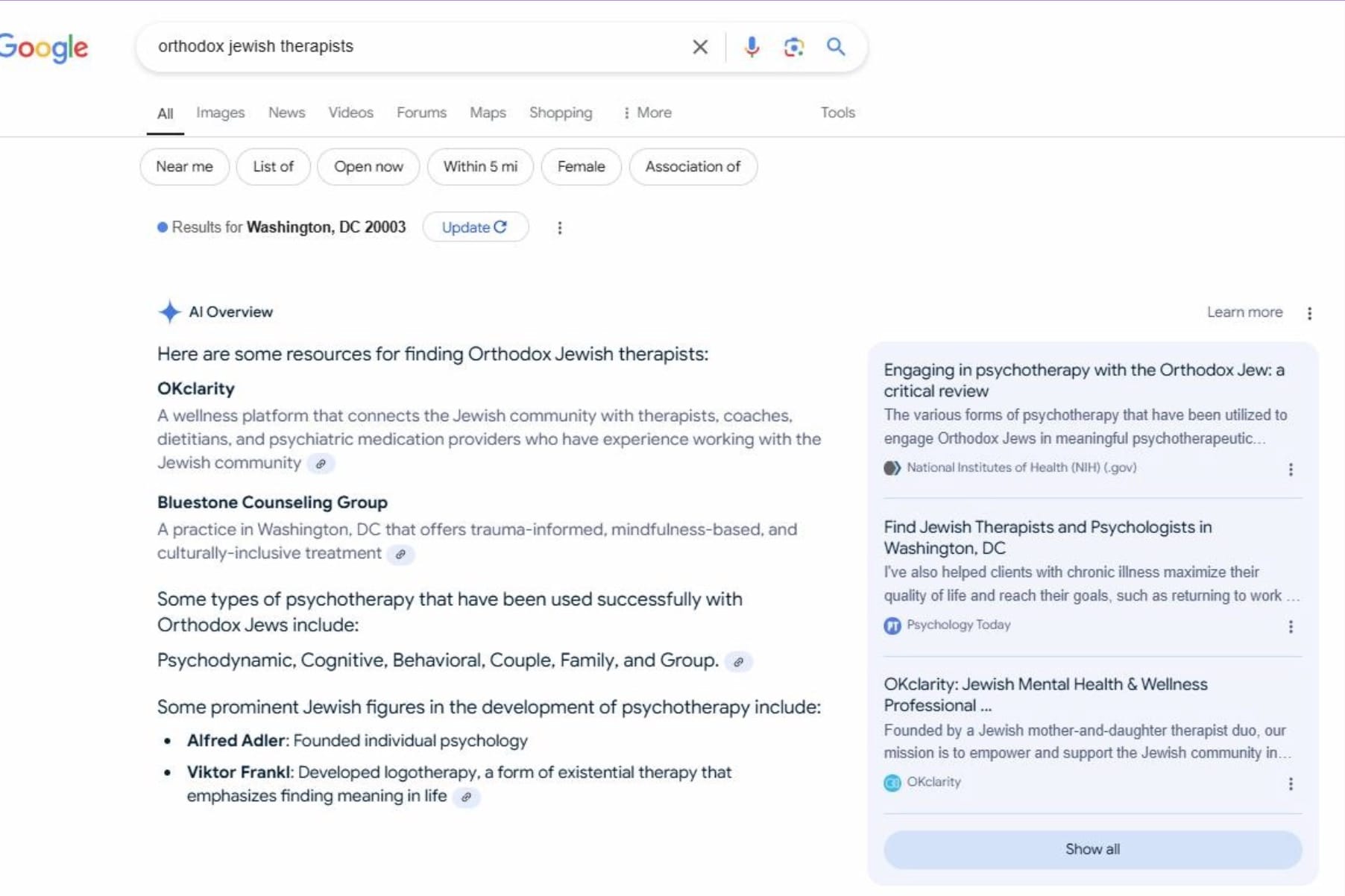Open Google Lens image search icon
Screen dimensions: 1345x896
(793, 47)
